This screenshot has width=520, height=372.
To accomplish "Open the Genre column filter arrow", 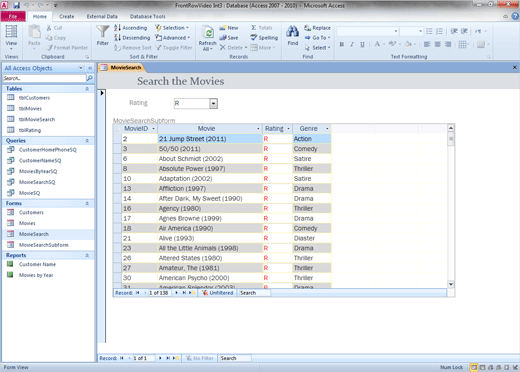I will (327, 129).
